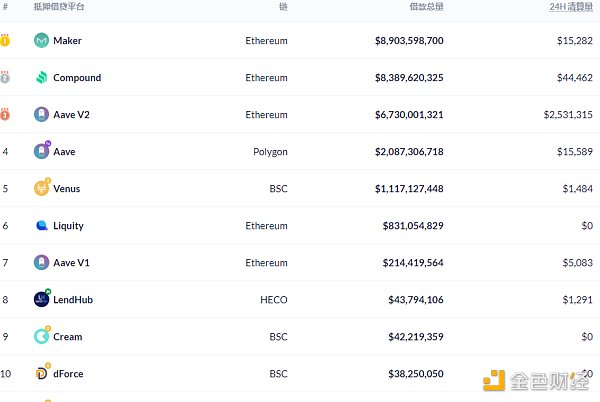Click the total borrowed column header

tap(426, 7)
